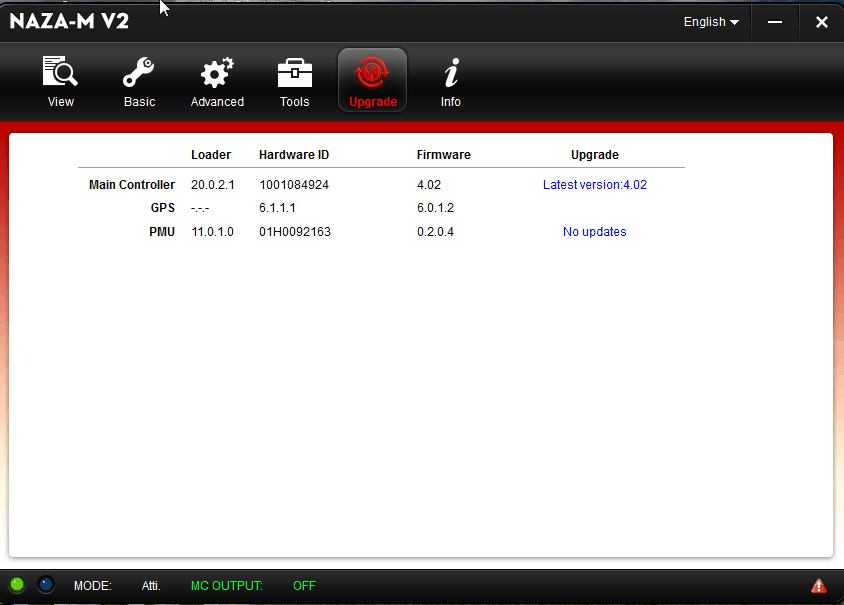Image resolution: width=844 pixels, height=605 pixels.
Task: Click the green status indicator light
Action: 17,585
